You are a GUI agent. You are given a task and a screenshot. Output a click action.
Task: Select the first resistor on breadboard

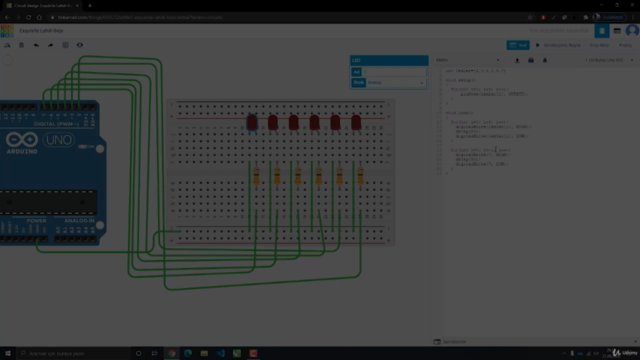(256, 176)
